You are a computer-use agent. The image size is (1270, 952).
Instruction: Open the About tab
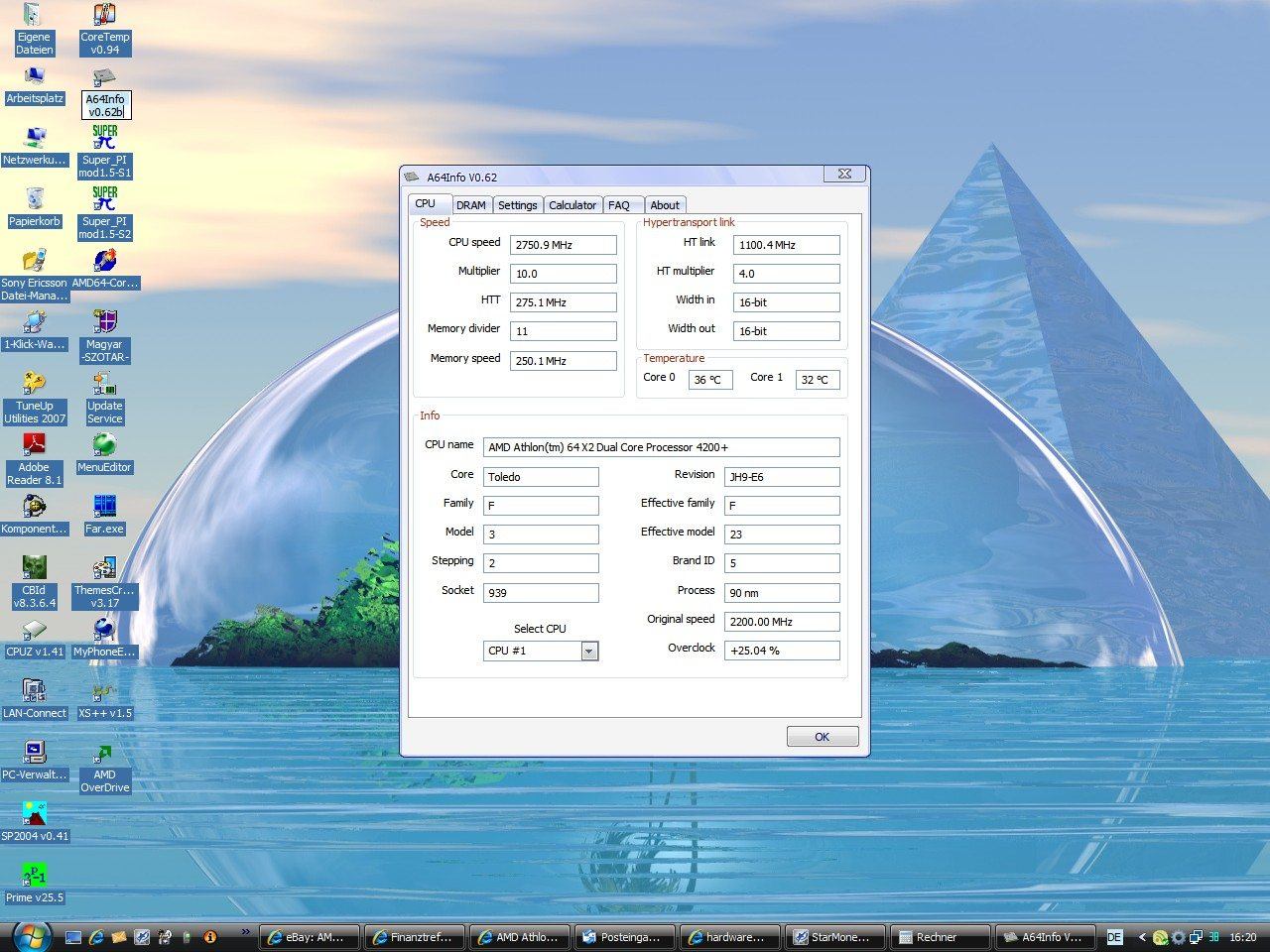click(665, 205)
